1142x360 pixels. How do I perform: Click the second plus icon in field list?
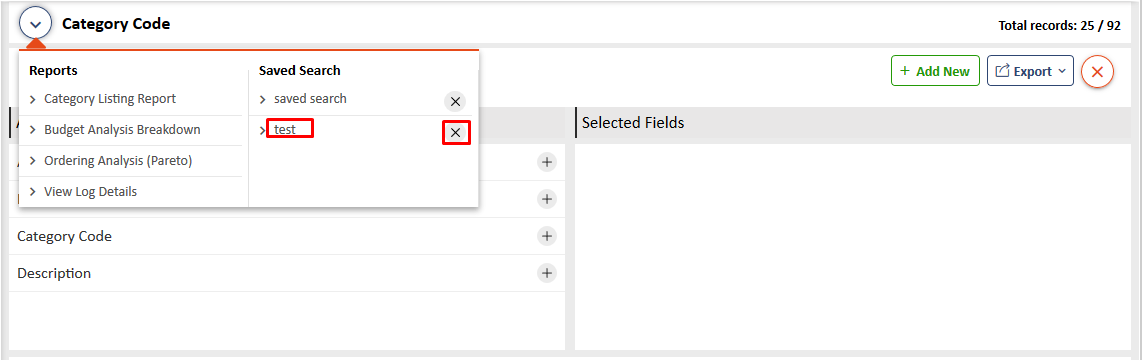coord(546,199)
